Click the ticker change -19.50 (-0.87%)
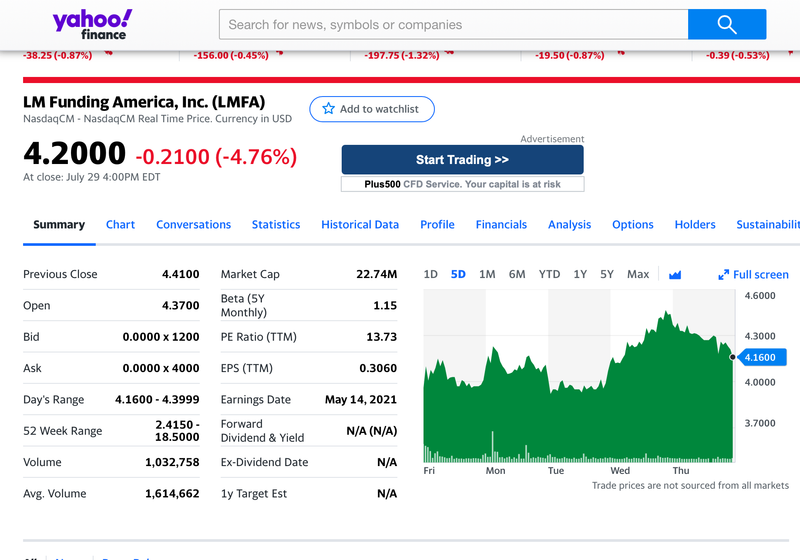800x560 pixels. (x=570, y=55)
